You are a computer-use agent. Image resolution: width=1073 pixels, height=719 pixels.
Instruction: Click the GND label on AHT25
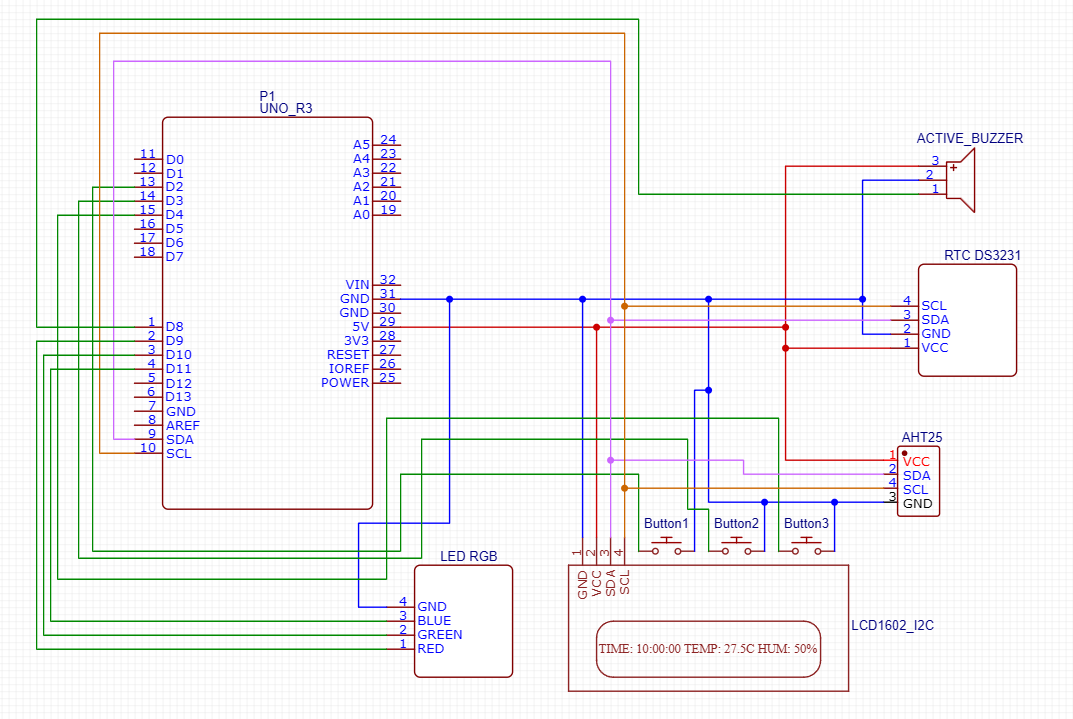click(x=918, y=504)
